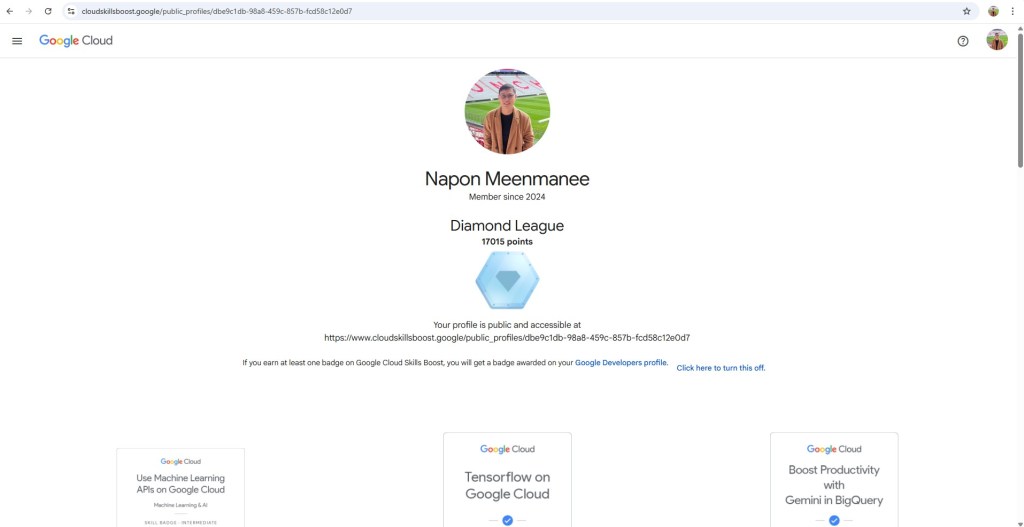
Task: Open the hamburger navigation menu
Action: [x=17, y=41]
